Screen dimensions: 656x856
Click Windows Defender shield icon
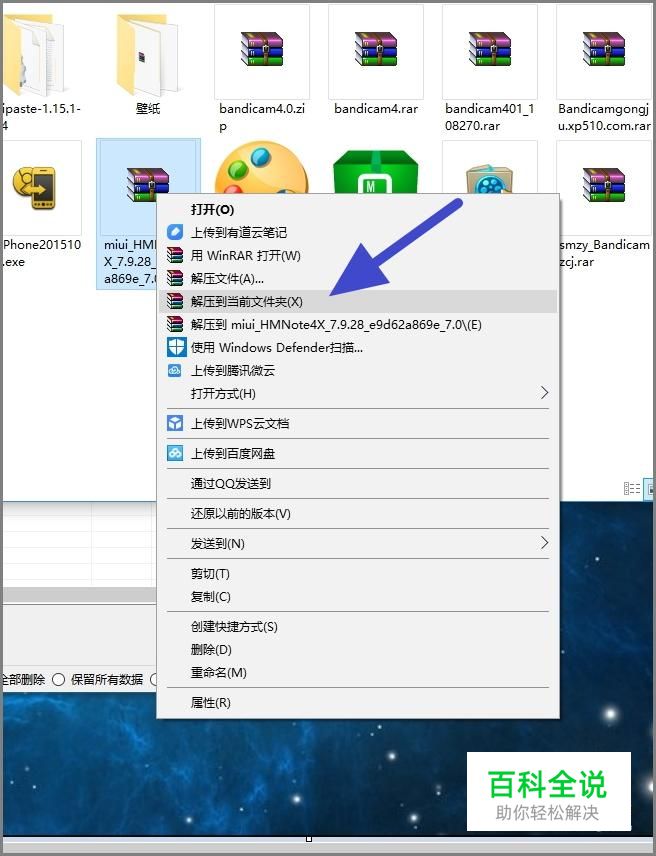click(x=176, y=347)
